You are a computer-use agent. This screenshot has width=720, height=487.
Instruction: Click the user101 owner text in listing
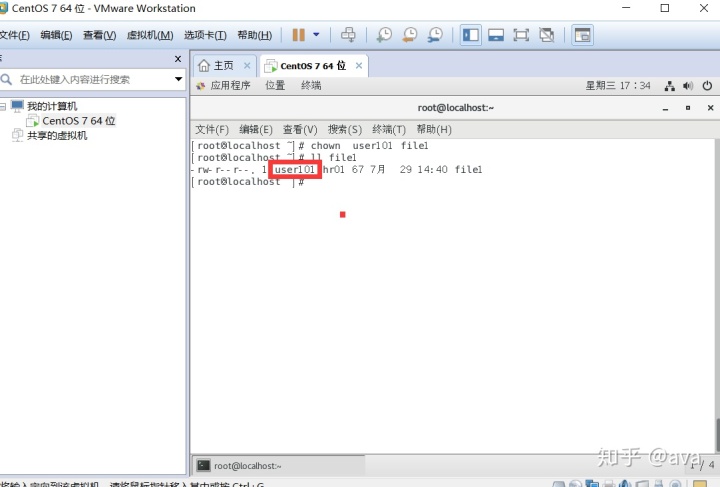point(294,170)
